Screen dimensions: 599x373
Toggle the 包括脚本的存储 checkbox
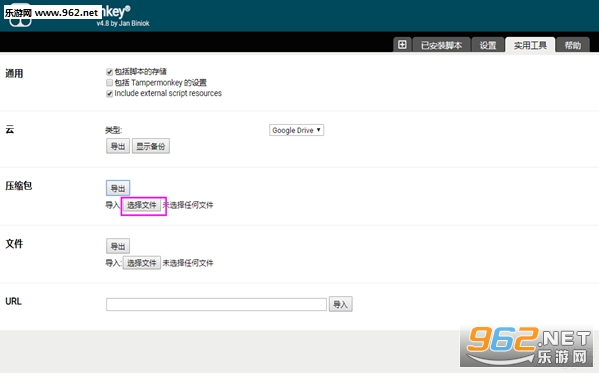click(x=110, y=72)
